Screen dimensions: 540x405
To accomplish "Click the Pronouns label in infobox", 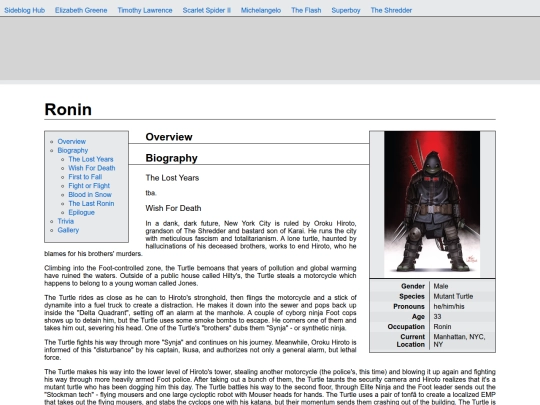I will 409,307.
